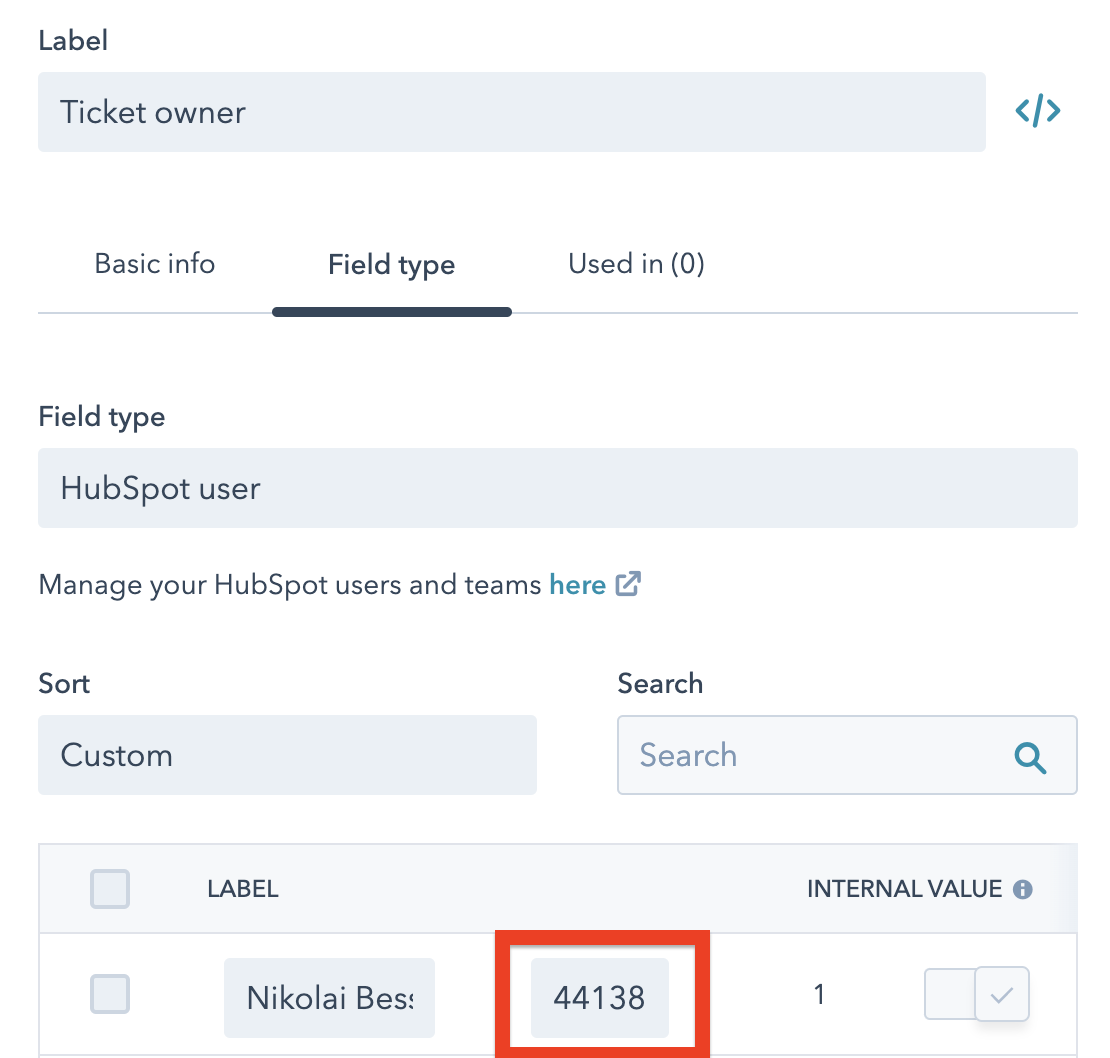The height and width of the screenshot is (1058, 1110).
Task: Click the magnifying glass search icon
Action: pos(1030,757)
